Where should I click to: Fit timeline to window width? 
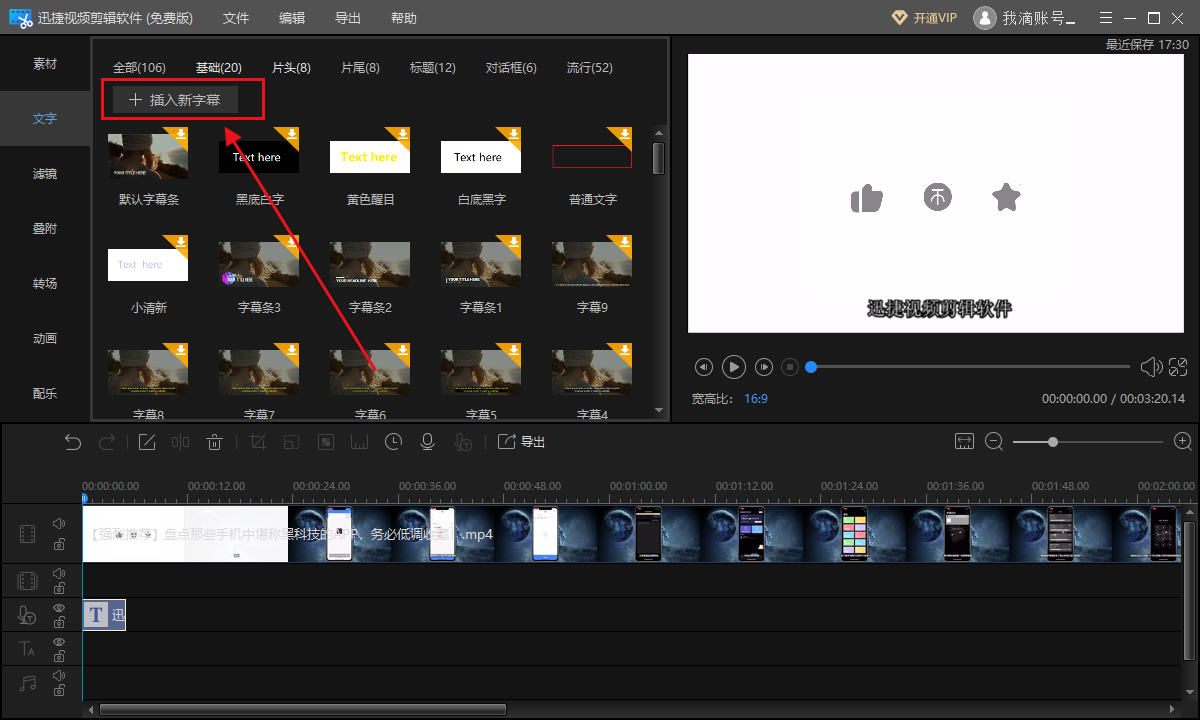coord(964,441)
